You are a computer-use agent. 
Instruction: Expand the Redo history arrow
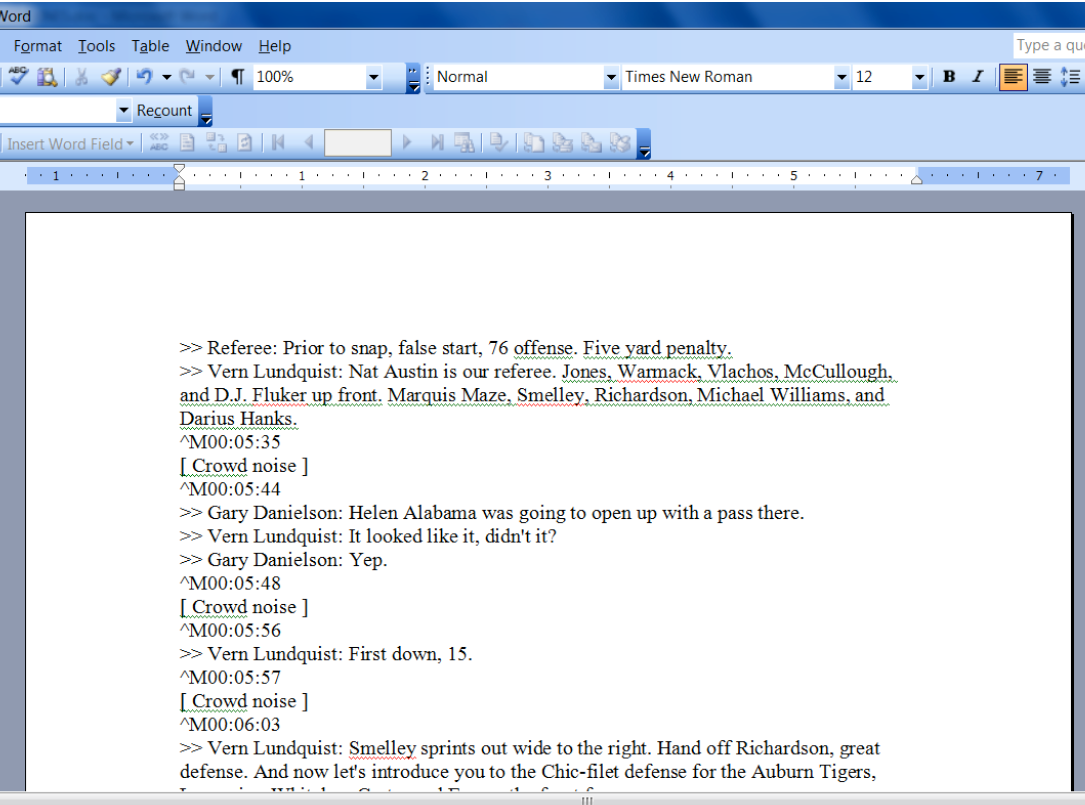[x=210, y=76]
